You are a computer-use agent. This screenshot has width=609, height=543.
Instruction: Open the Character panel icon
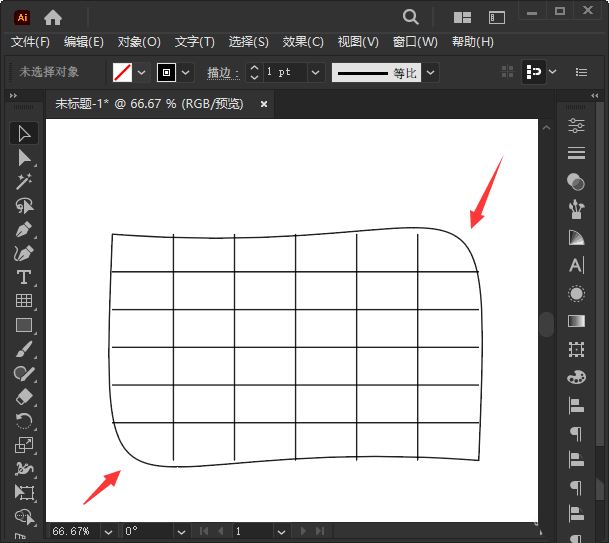576,265
